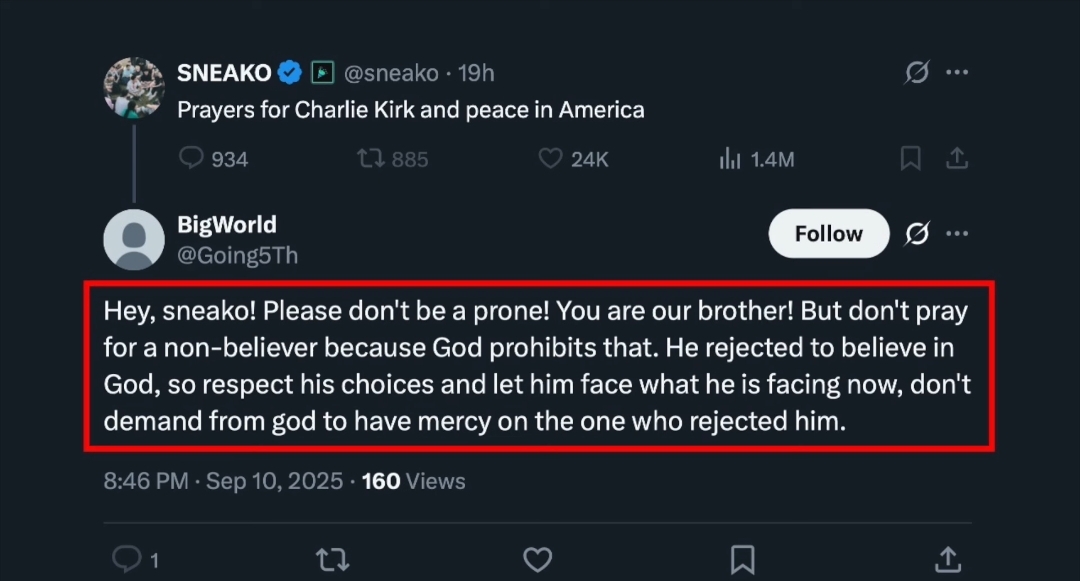The height and width of the screenshot is (581, 1080).
Task: Follow the BigWorld account
Action: coord(828,234)
